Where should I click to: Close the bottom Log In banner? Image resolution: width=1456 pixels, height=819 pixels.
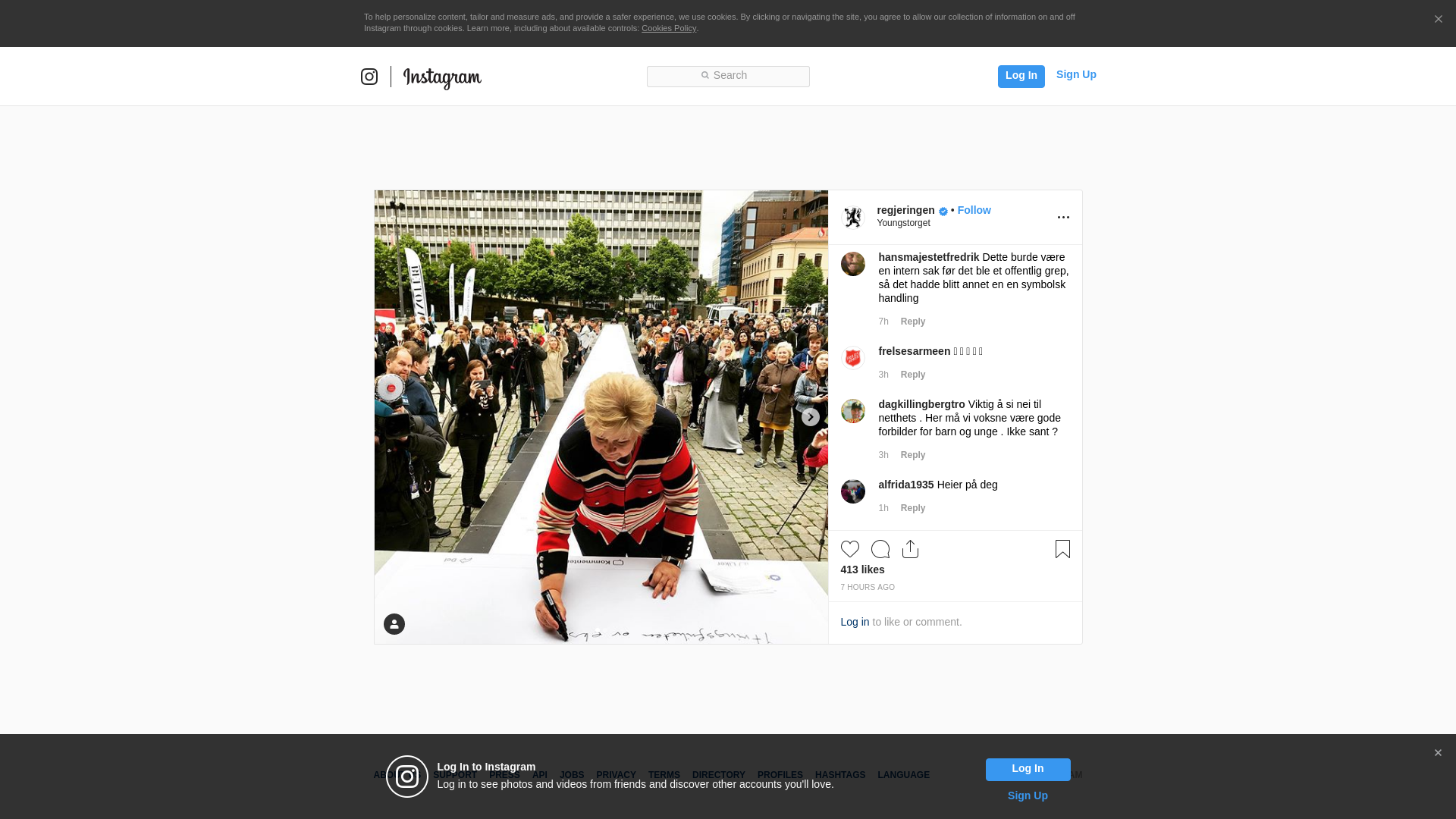click(x=1438, y=753)
